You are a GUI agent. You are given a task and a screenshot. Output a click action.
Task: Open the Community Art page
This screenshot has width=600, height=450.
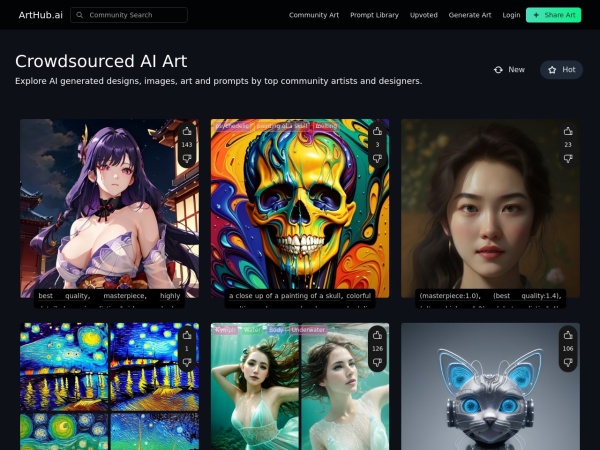pyautogui.click(x=314, y=15)
